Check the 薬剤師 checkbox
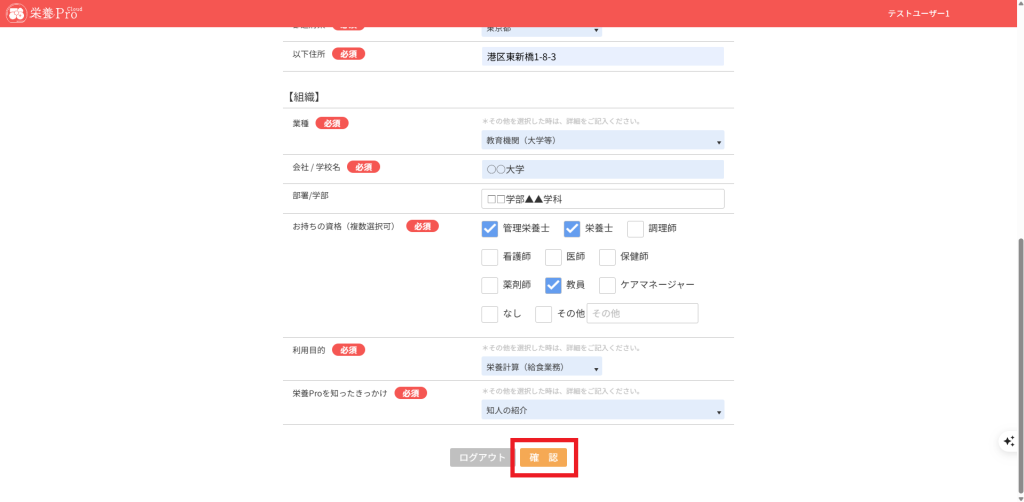1024x502 pixels. point(490,285)
